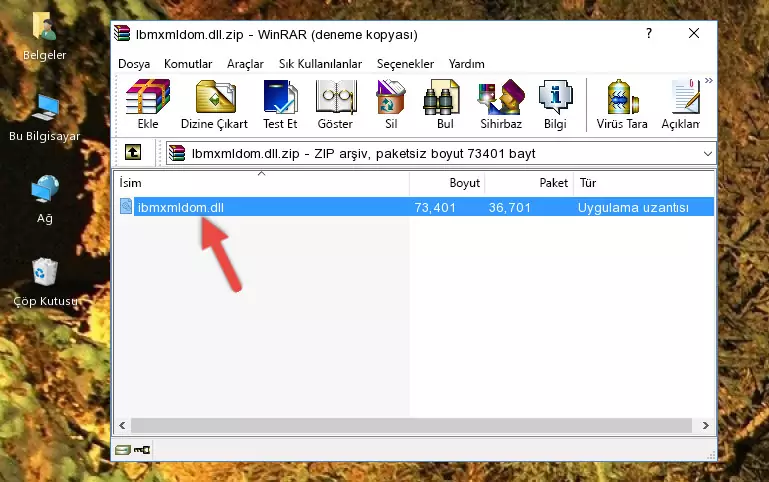Select the Ağ network desktop icon

point(45,200)
